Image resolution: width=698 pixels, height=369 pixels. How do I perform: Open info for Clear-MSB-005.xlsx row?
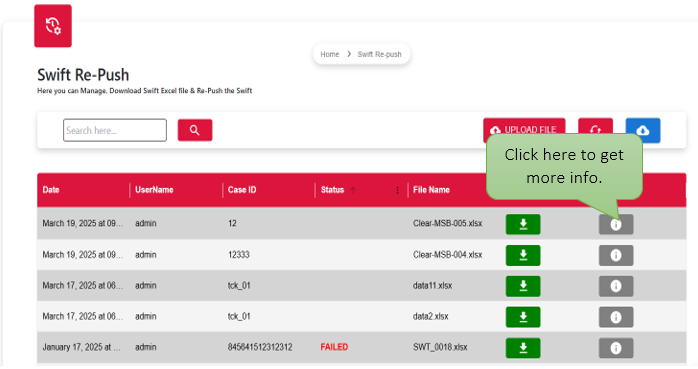616,224
